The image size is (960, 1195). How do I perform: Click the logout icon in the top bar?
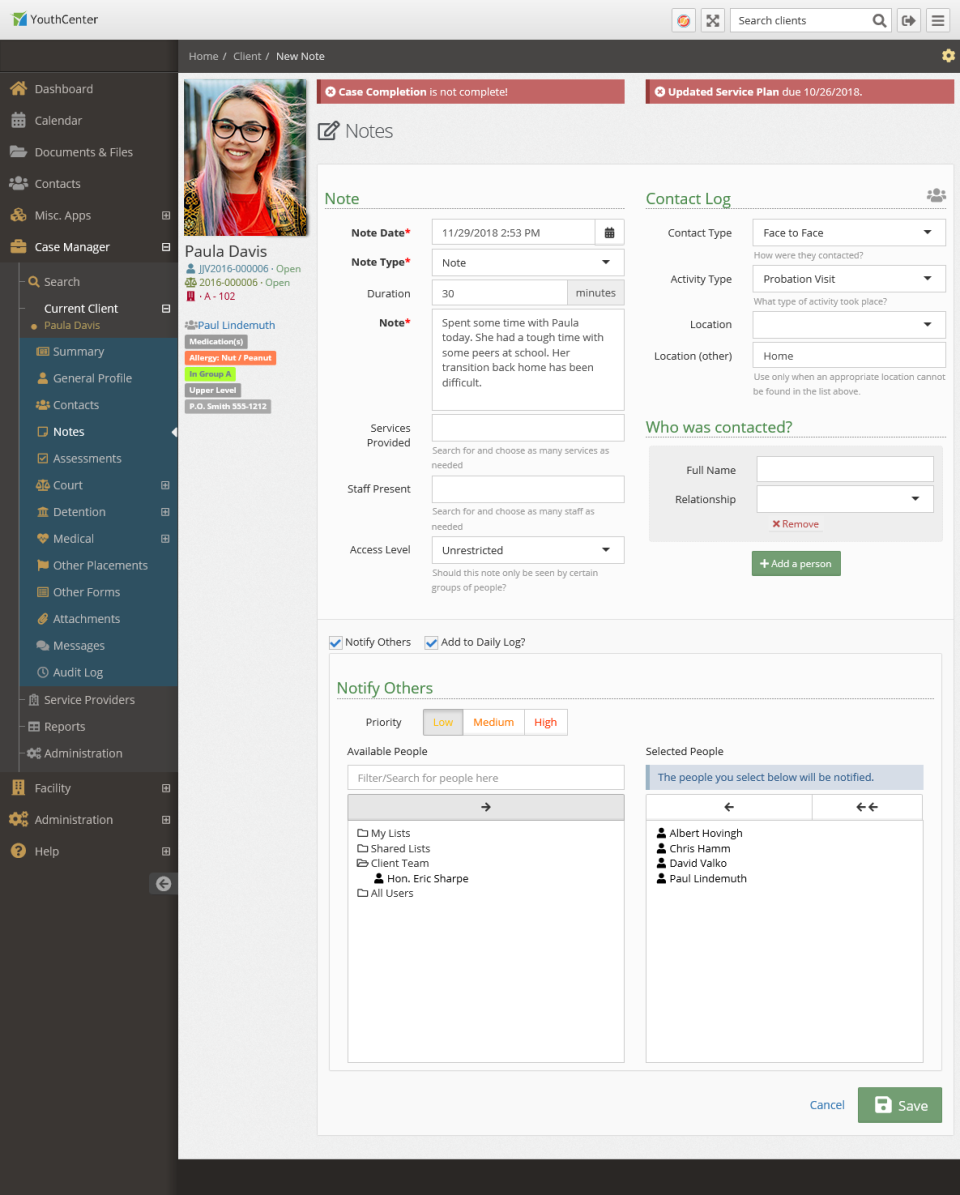tap(909, 20)
